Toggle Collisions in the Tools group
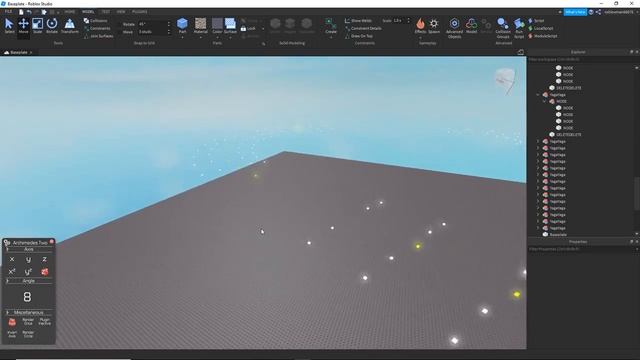This screenshot has width=640, height=360. tap(96, 20)
